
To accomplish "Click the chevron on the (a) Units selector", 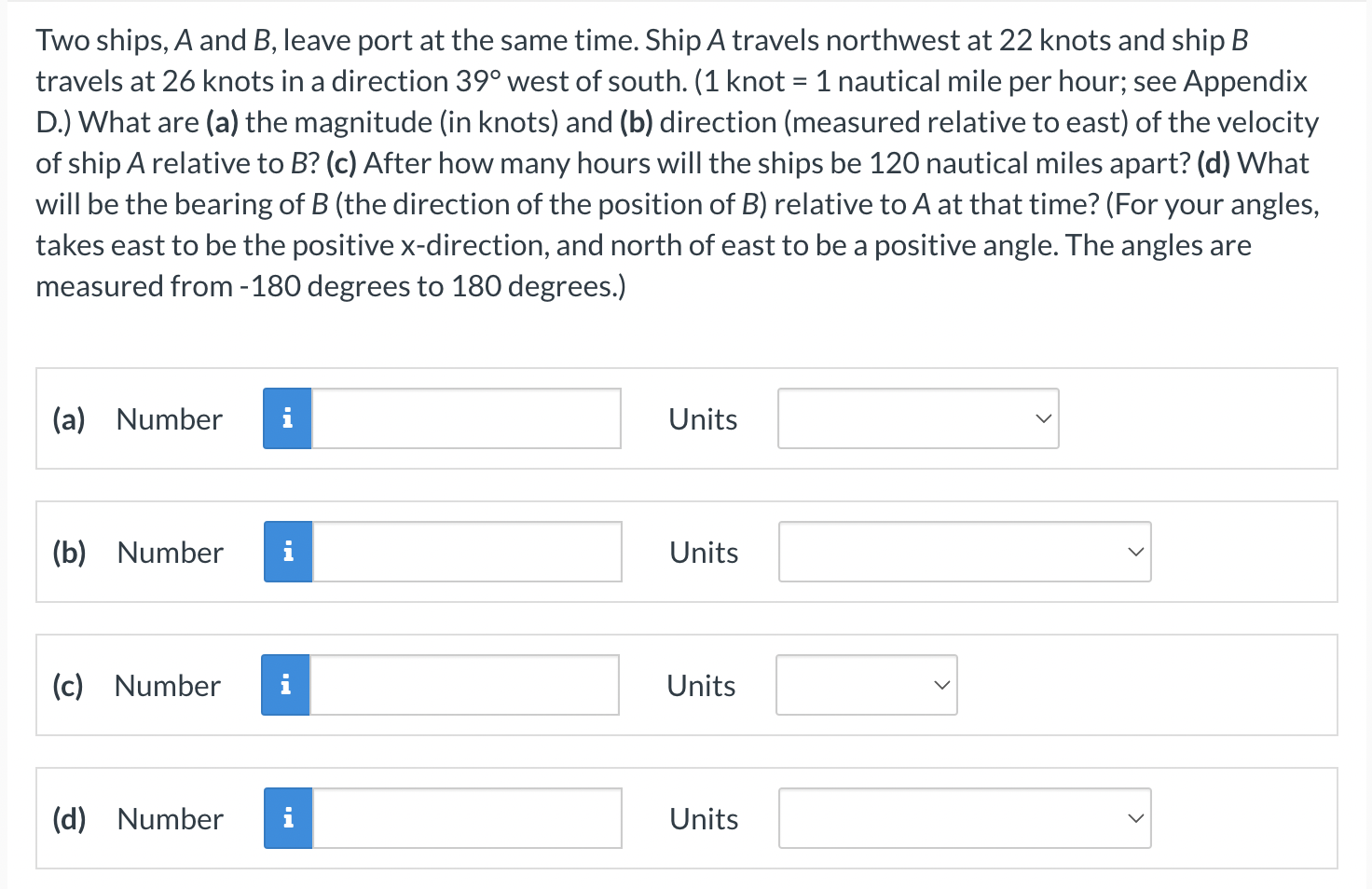I will pyautogui.click(x=1043, y=418).
